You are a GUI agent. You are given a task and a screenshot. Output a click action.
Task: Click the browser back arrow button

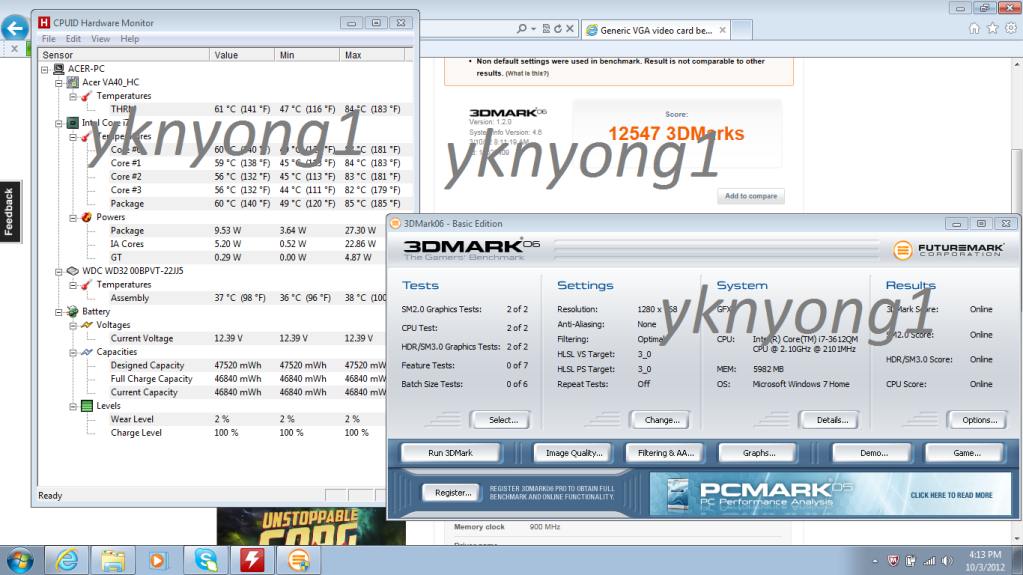point(14,28)
